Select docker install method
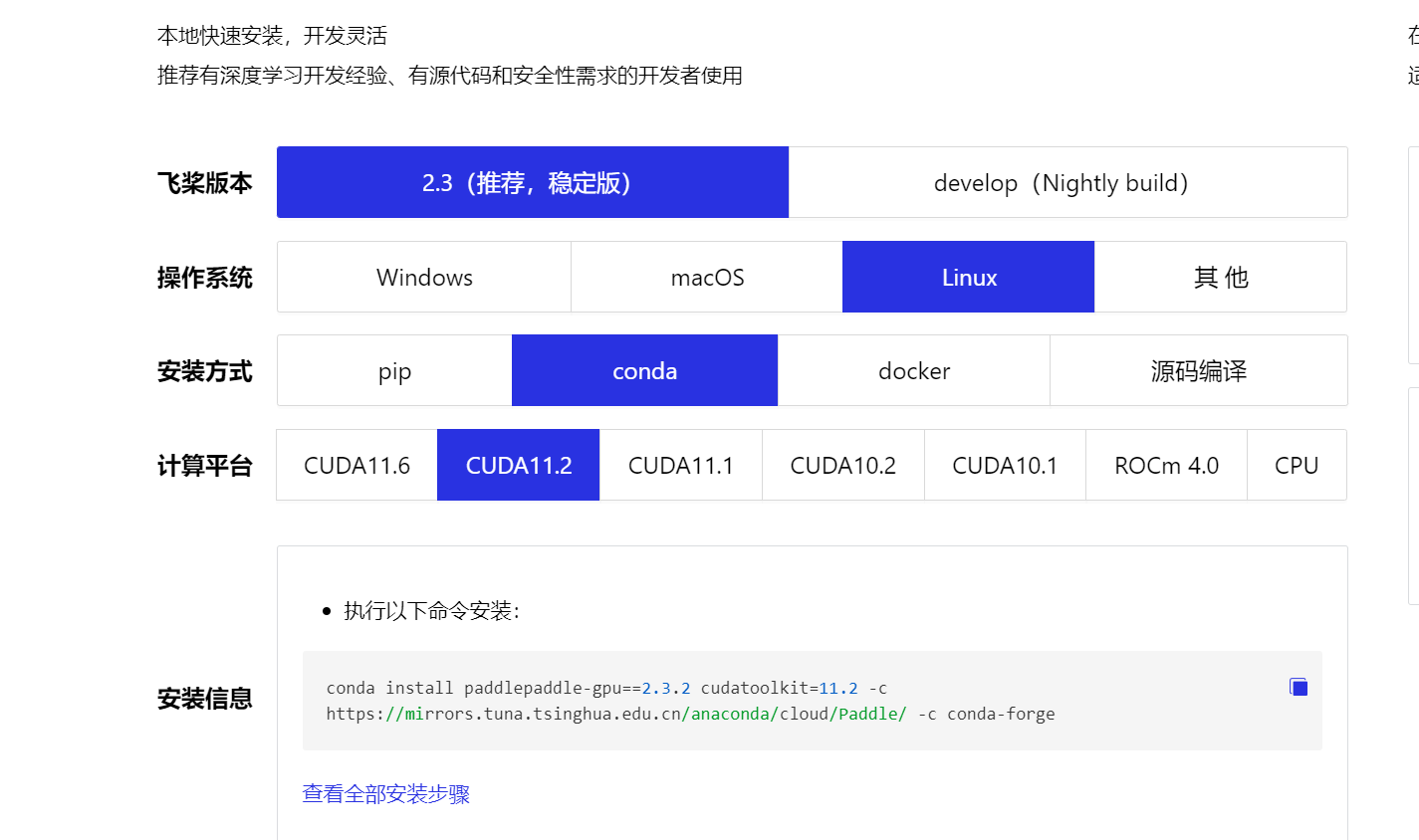 tap(914, 370)
